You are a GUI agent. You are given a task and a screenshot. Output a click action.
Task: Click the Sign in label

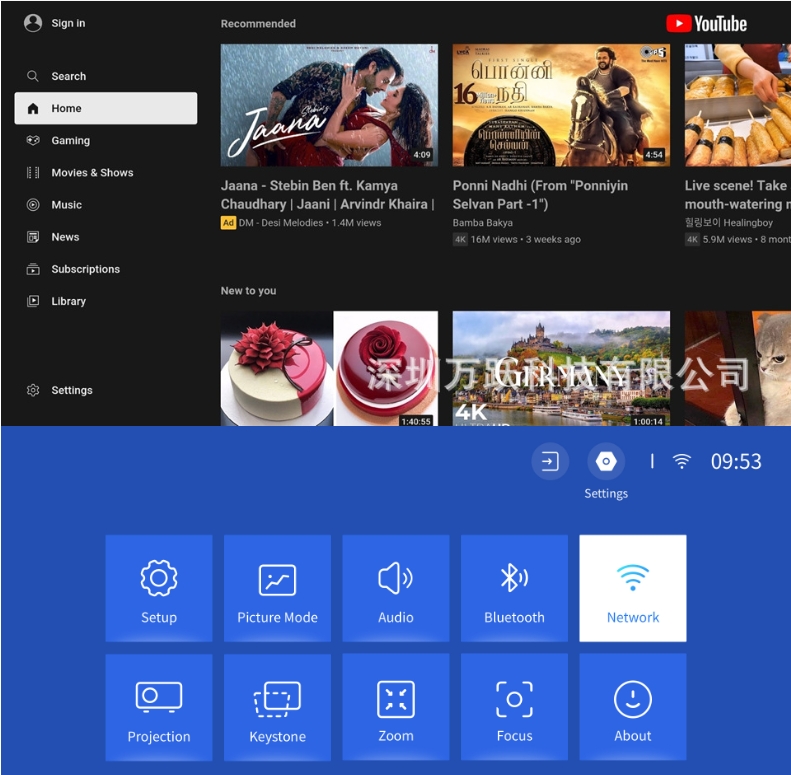point(68,23)
